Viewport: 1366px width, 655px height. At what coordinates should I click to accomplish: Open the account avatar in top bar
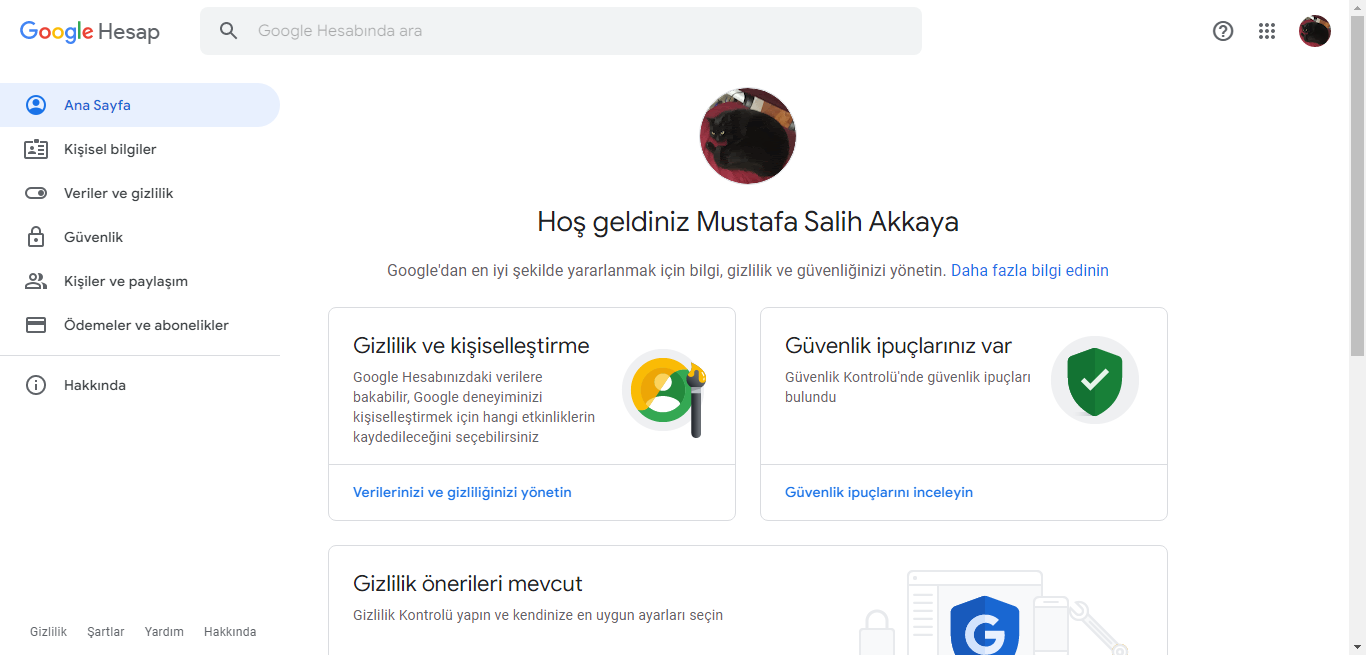[1315, 31]
